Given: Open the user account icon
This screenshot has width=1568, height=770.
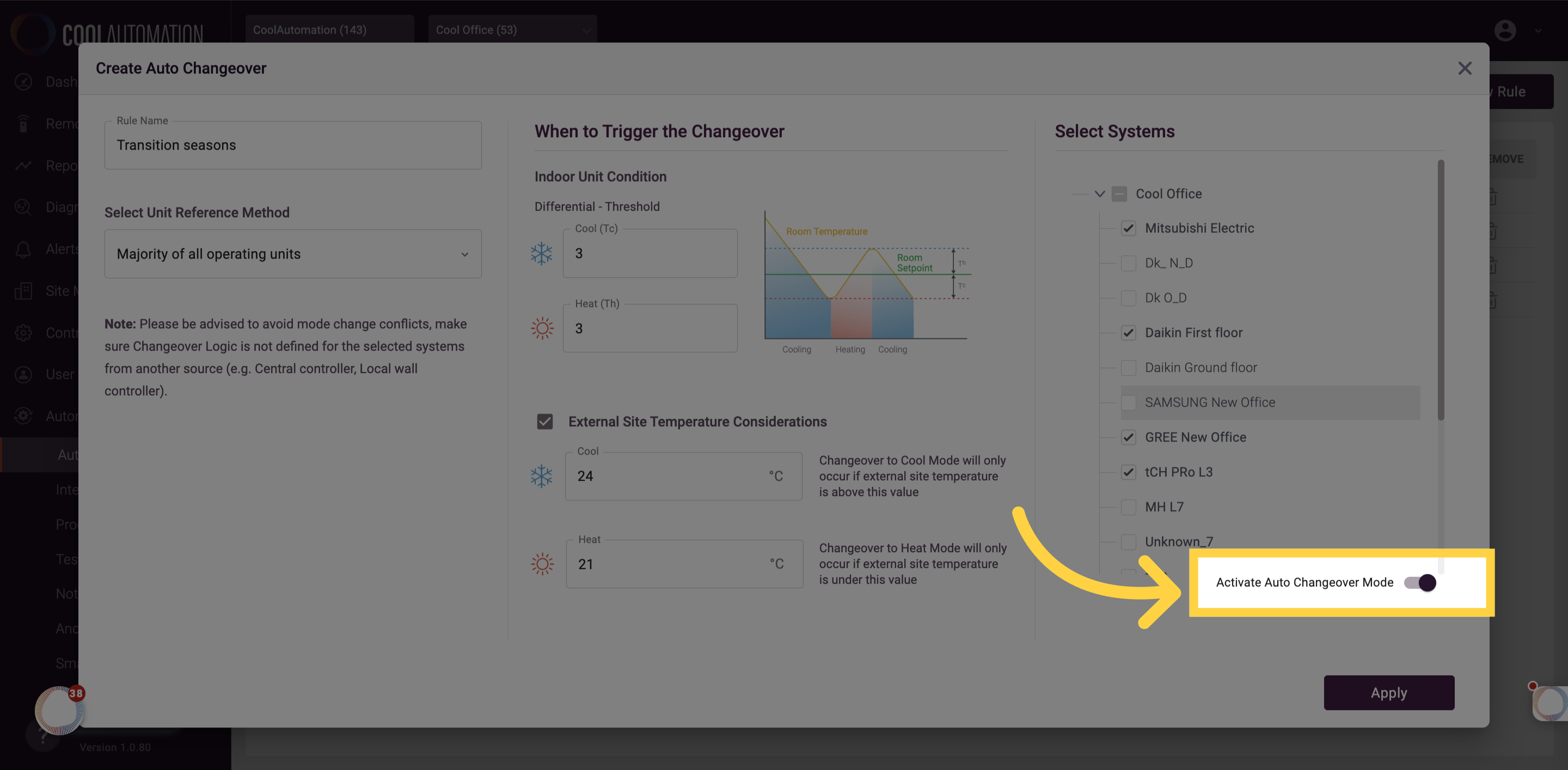Looking at the screenshot, I should click(x=1505, y=30).
